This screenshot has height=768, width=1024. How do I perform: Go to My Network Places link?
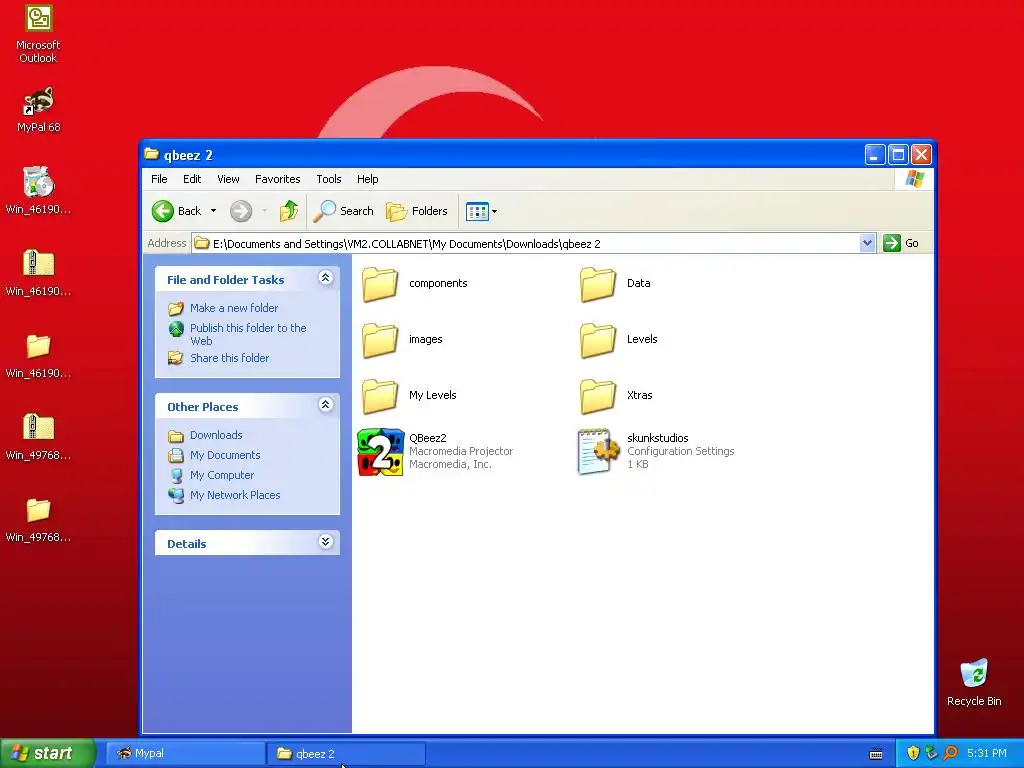234,496
